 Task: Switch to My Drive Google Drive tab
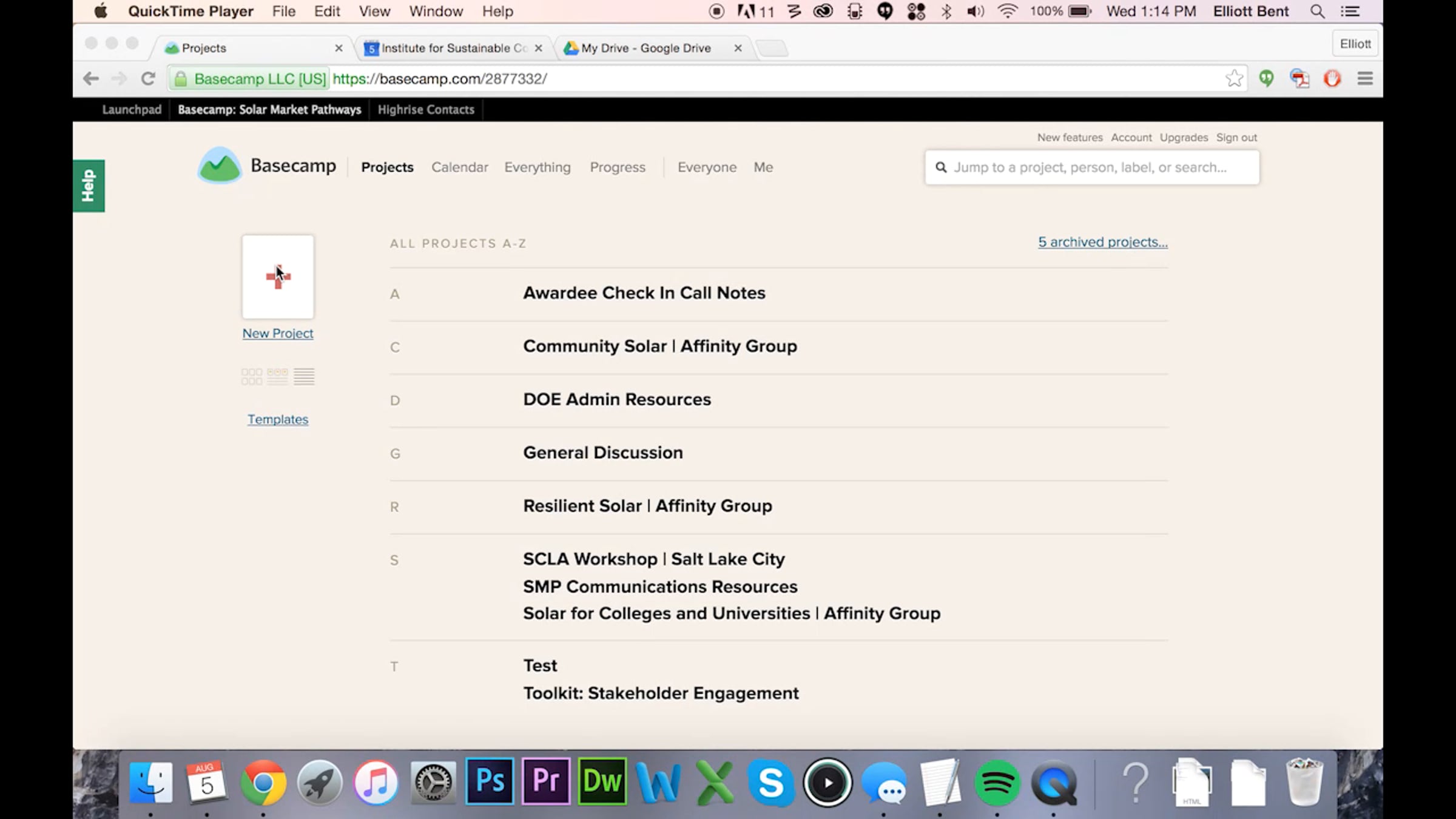pyautogui.click(x=645, y=48)
